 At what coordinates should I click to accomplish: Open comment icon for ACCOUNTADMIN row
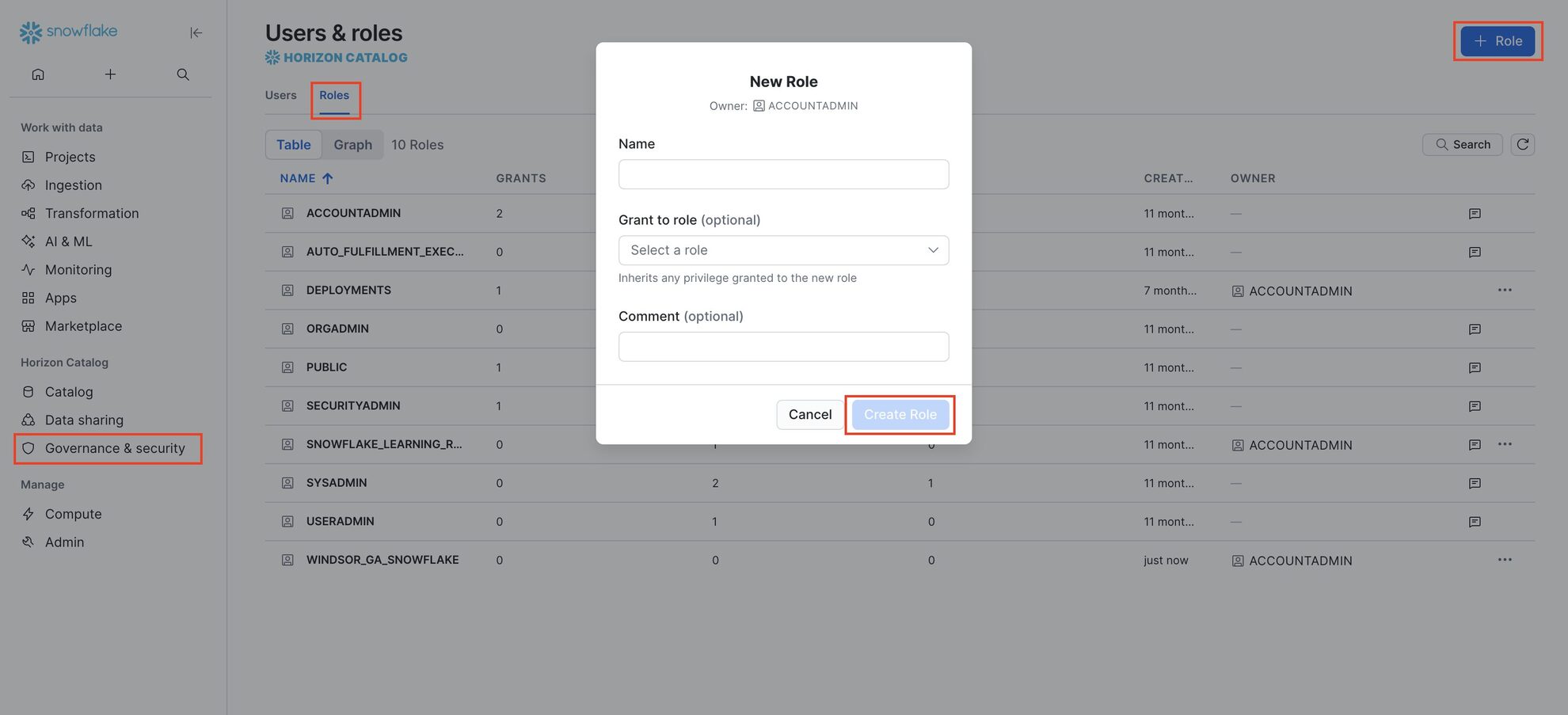coord(1475,214)
